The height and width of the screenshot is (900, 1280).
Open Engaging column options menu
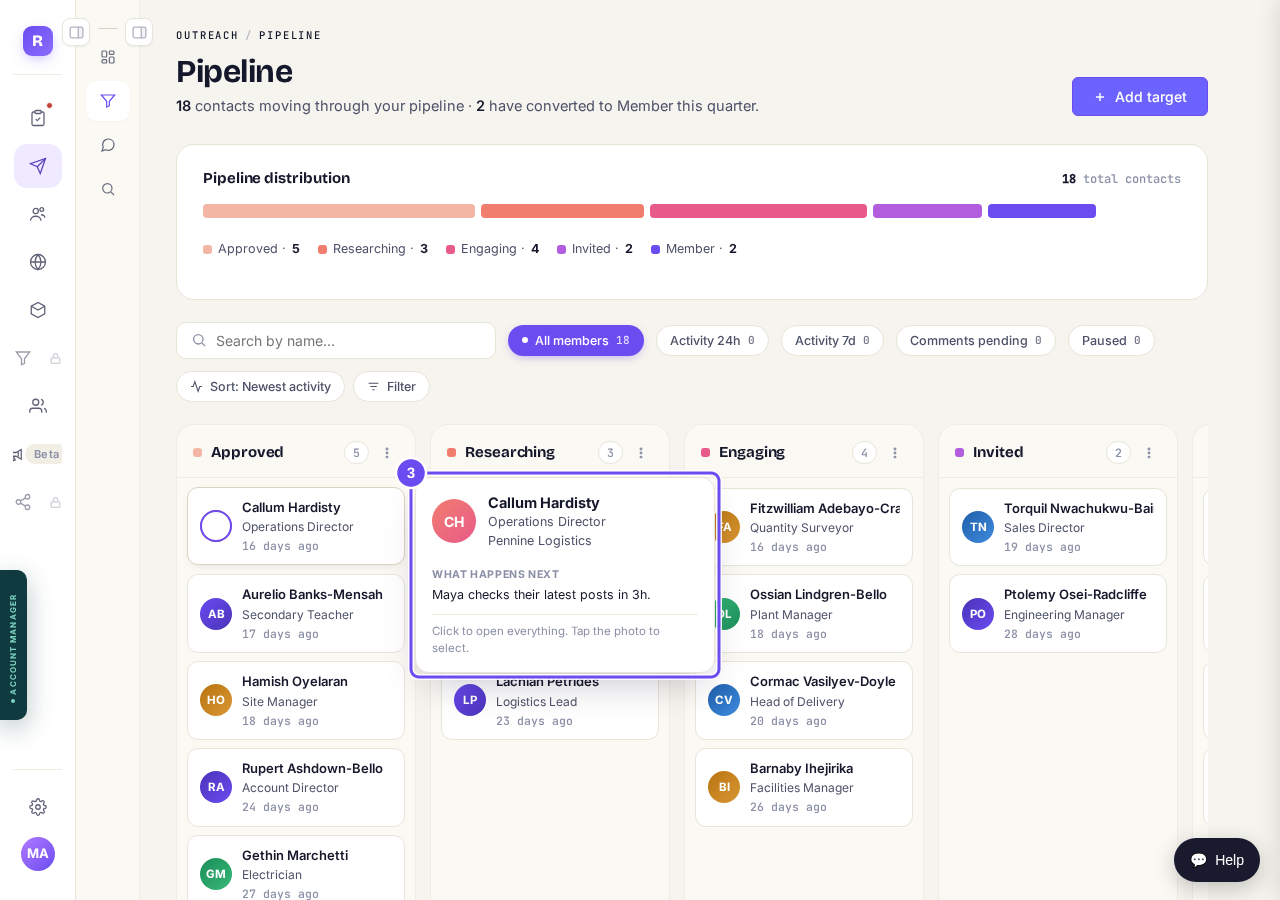pyautogui.click(x=895, y=453)
